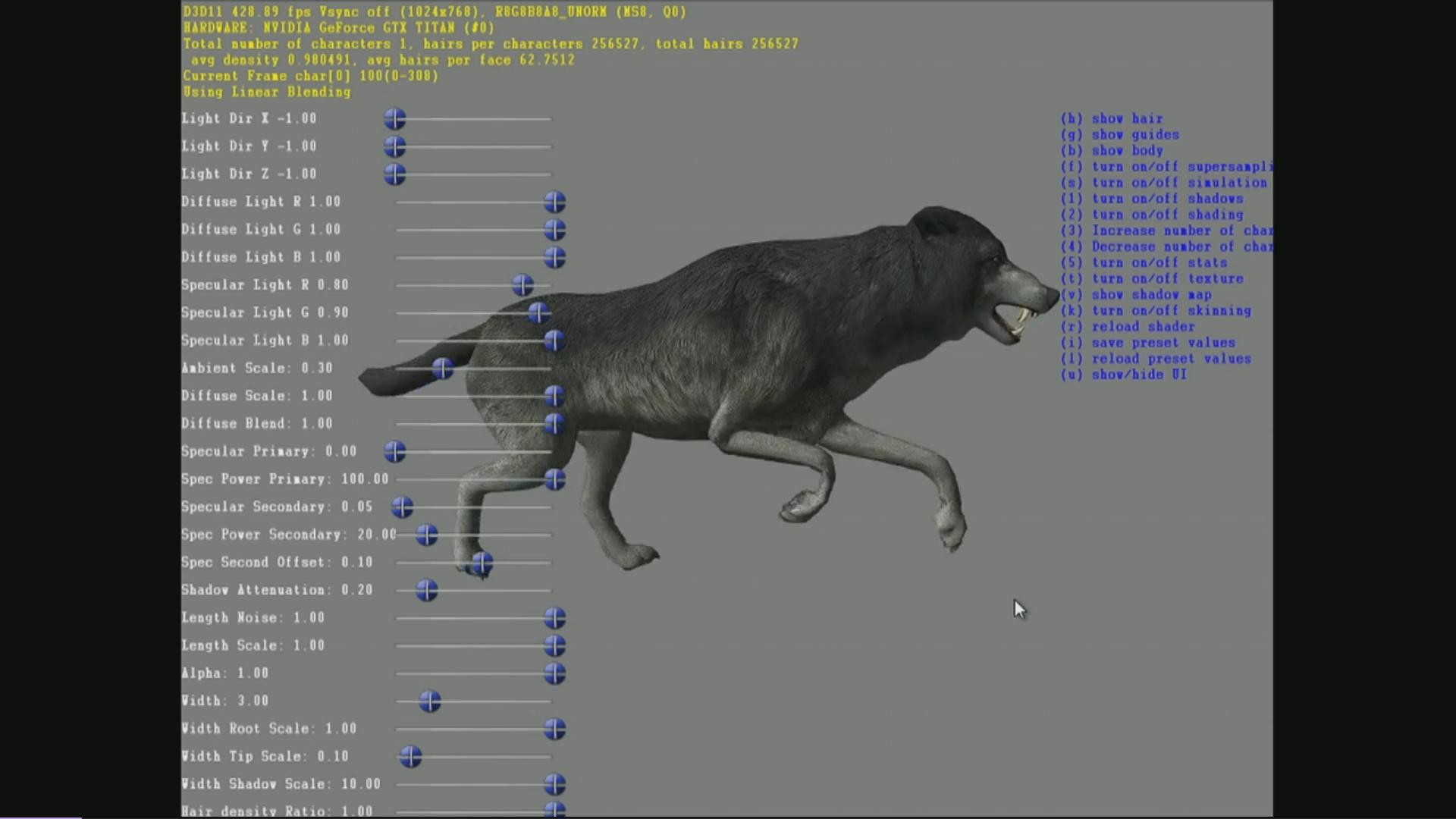Click 'turn on/off texture' option

coord(1167,279)
